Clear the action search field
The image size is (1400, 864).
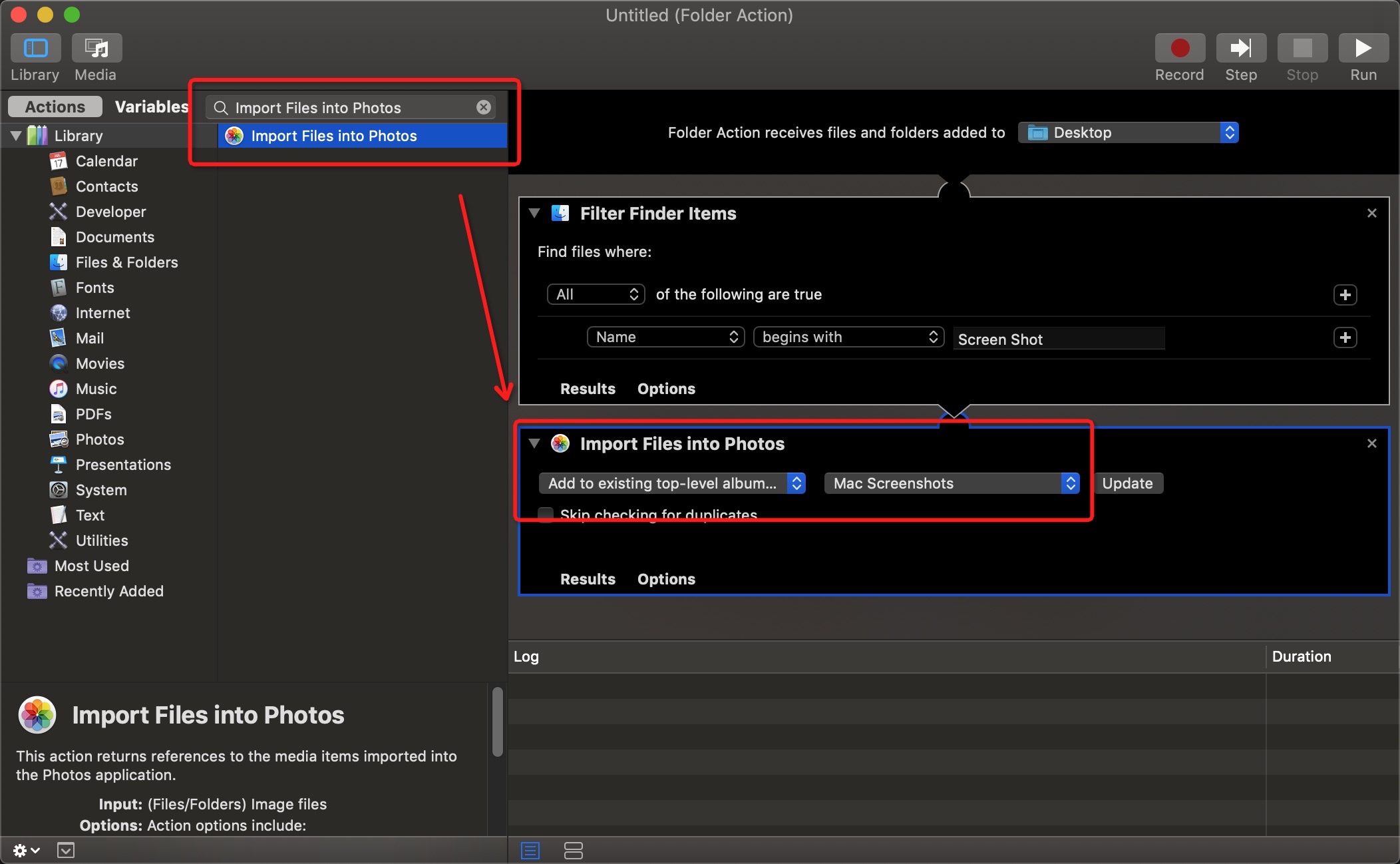[484, 107]
